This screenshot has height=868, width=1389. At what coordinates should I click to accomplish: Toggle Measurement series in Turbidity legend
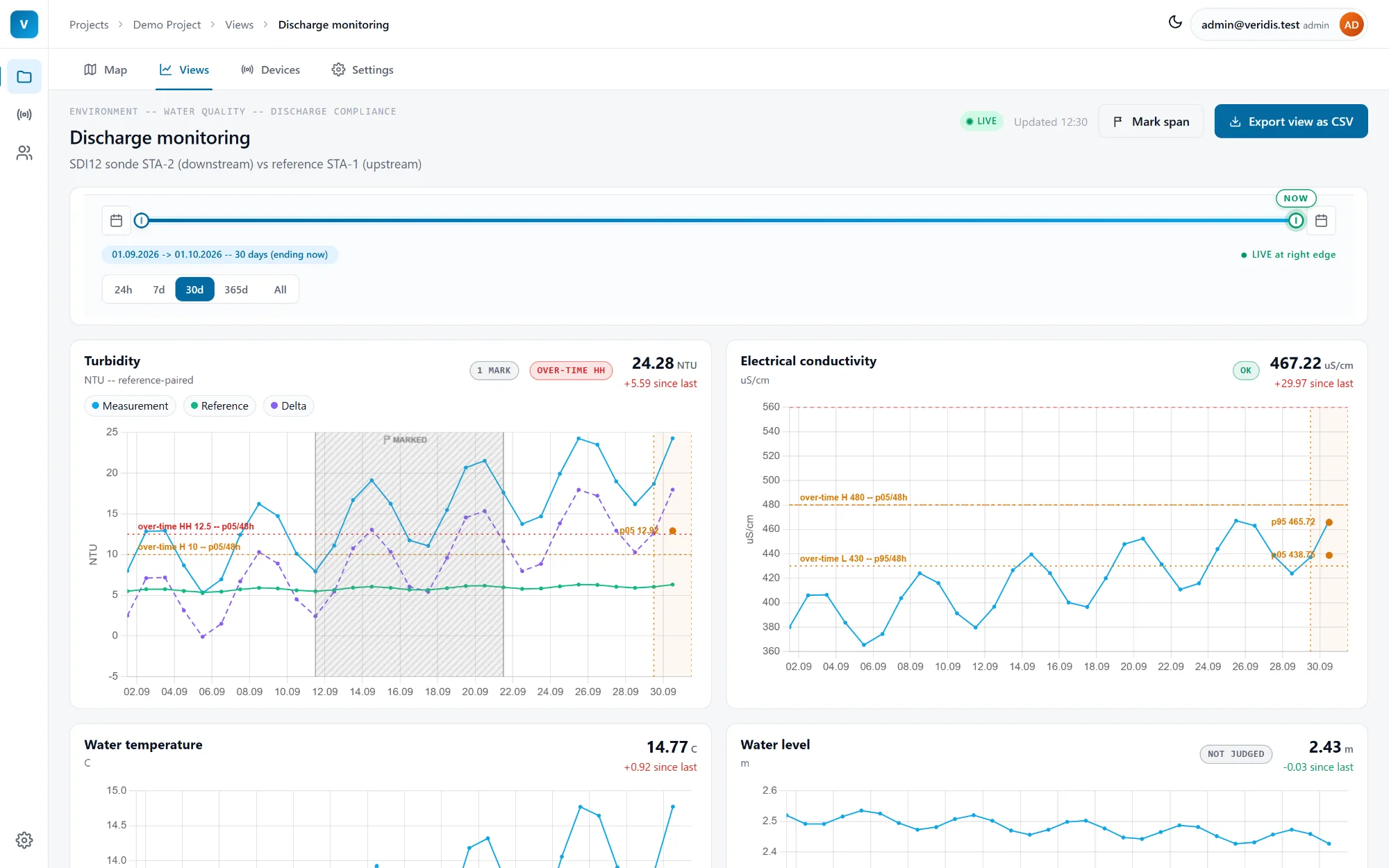130,406
